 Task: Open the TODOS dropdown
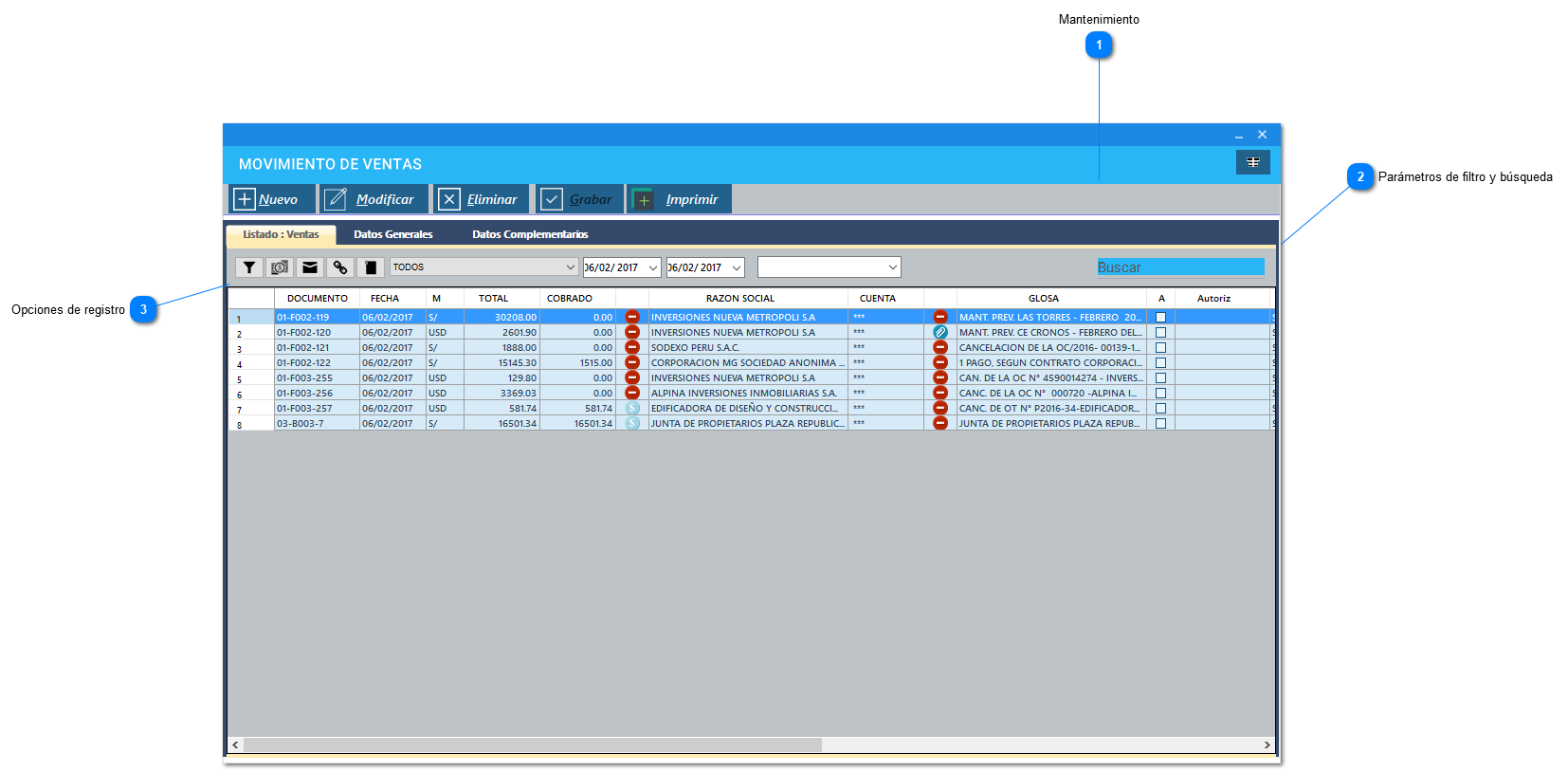click(x=484, y=267)
